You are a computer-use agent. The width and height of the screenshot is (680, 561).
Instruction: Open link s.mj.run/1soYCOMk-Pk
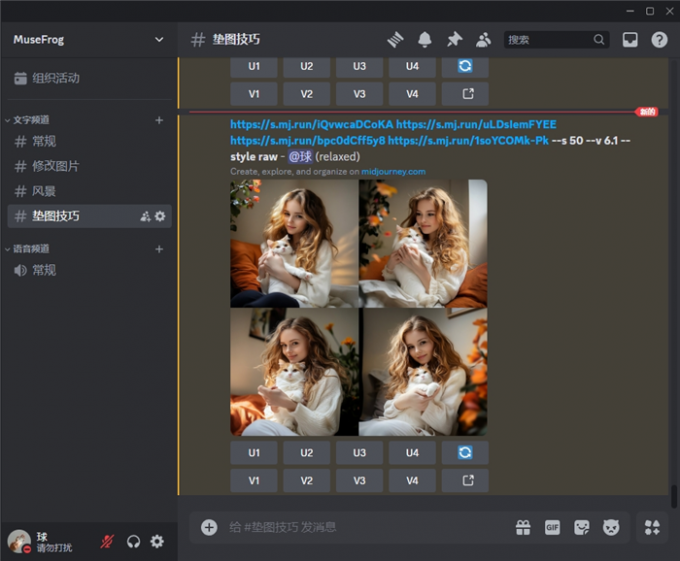coord(468,140)
